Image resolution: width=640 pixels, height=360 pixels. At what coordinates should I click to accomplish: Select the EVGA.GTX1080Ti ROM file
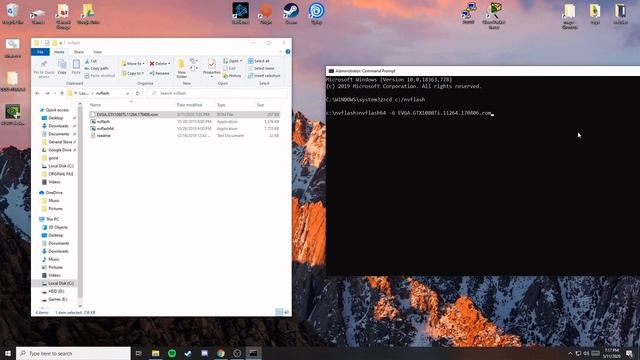coord(184,115)
